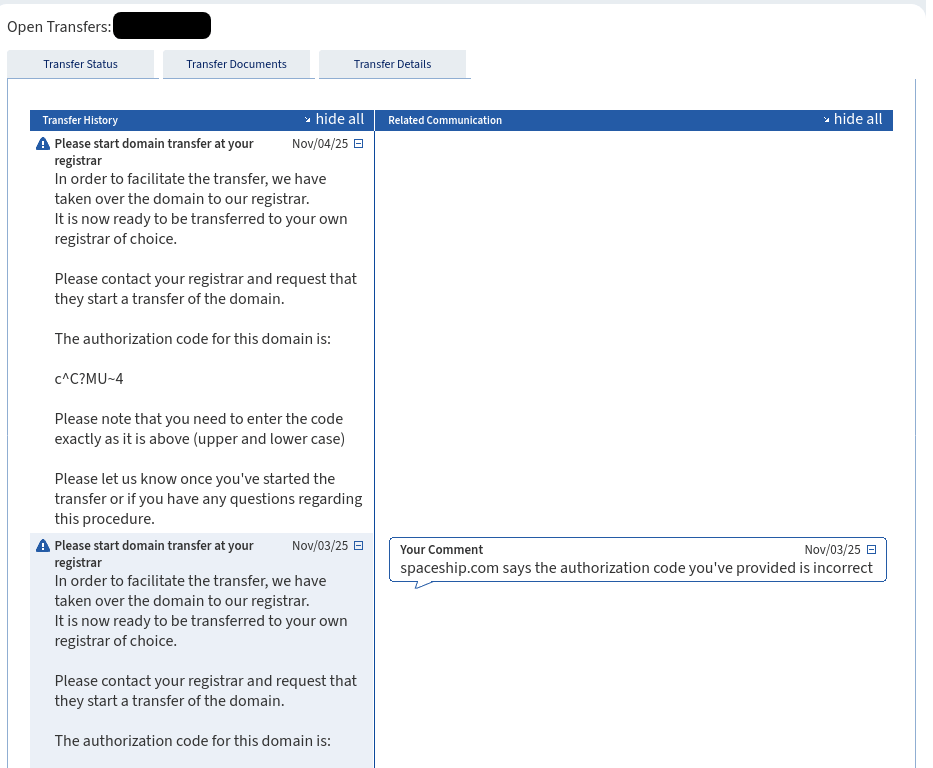Click "hide all" in the Related Communication panel
The image size is (933, 768).
[858, 118]
